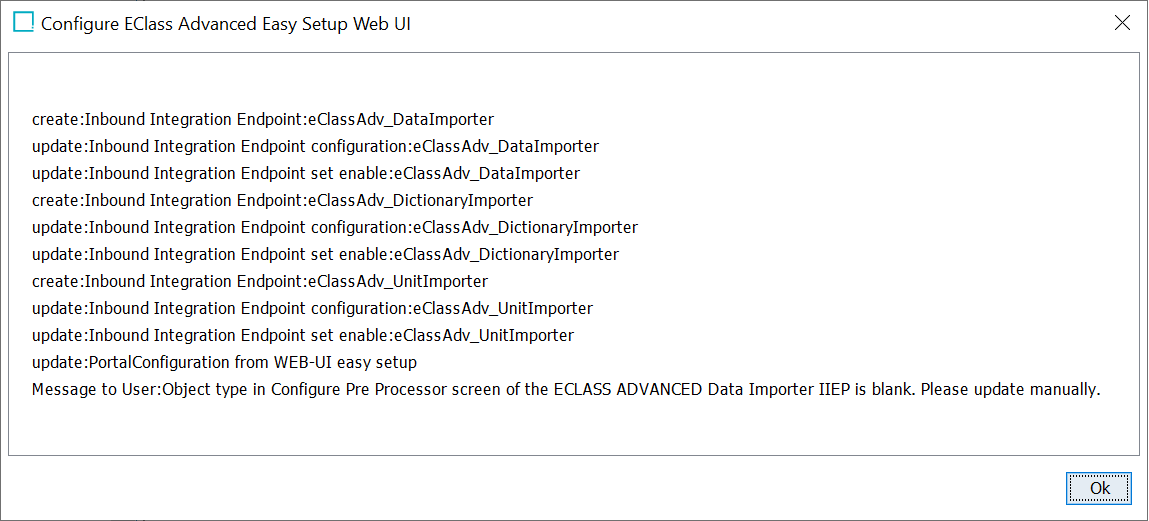Select the create line for eClassAdv_UnitImporter
This screenshot has width=1149, height=521.
[x=260, y=281]
